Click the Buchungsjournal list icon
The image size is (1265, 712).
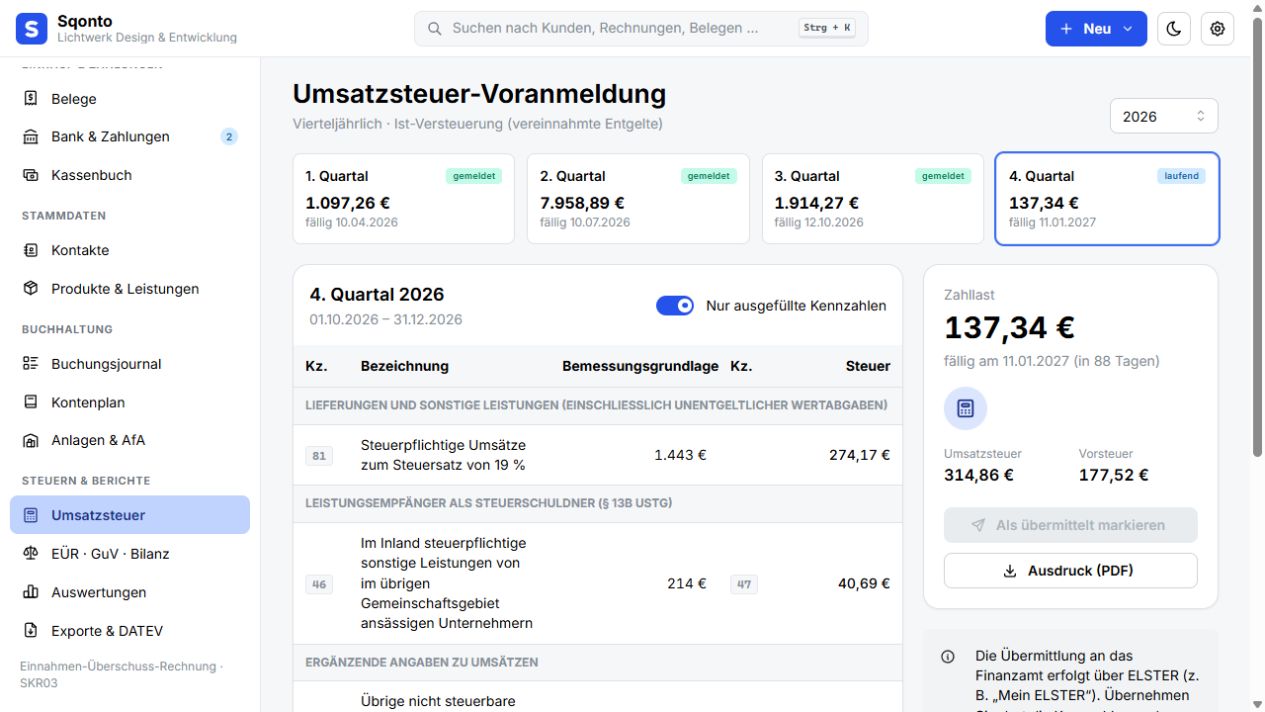[x=31, y=364]
